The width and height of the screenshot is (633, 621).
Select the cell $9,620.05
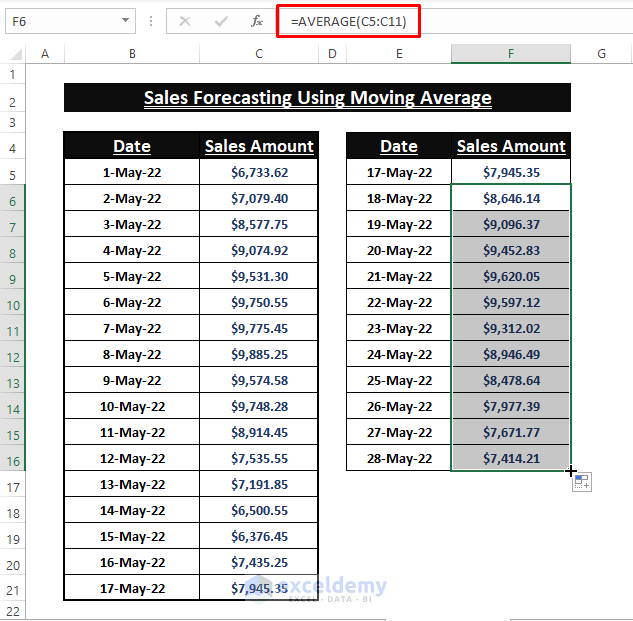click(511, 277)
